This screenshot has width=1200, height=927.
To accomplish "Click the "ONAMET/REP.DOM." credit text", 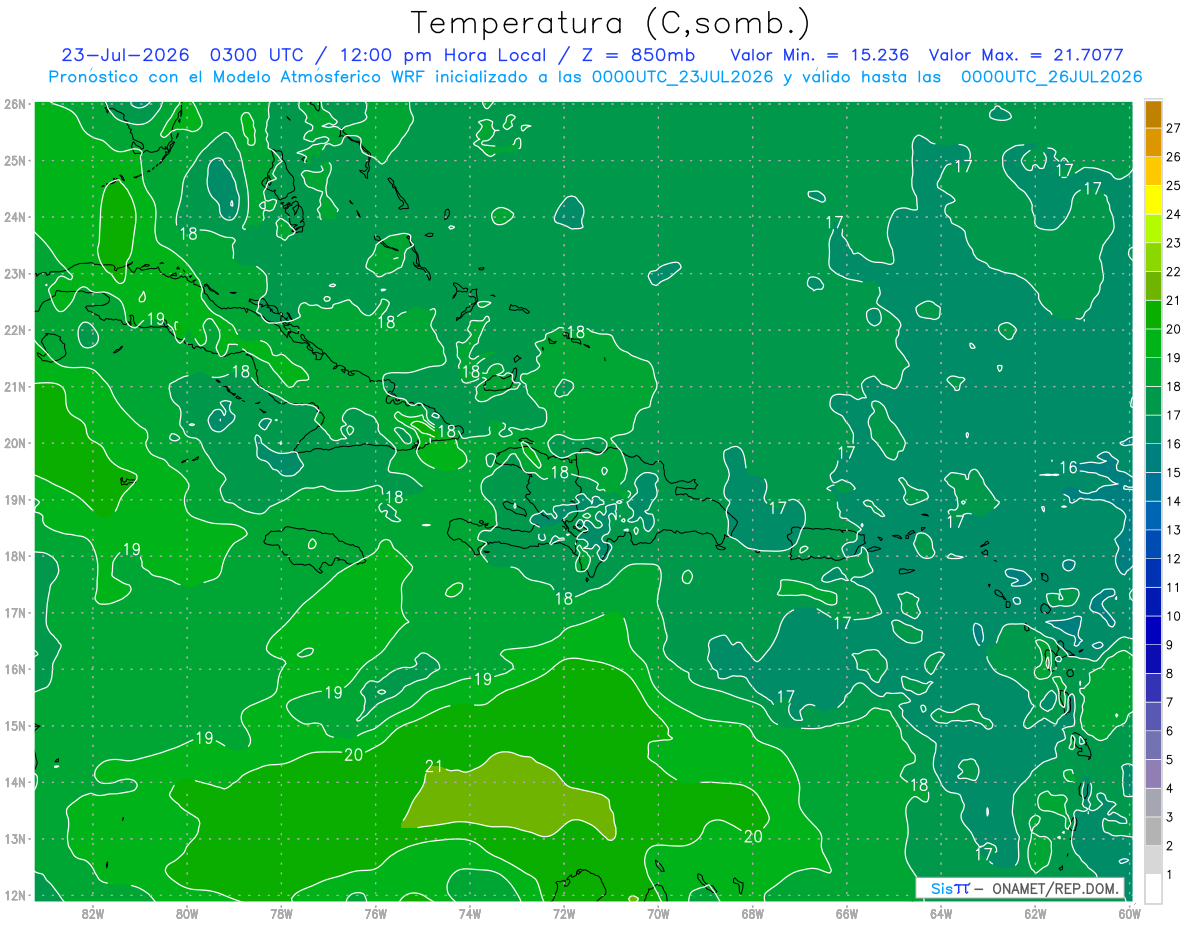I will [1056, 888].
